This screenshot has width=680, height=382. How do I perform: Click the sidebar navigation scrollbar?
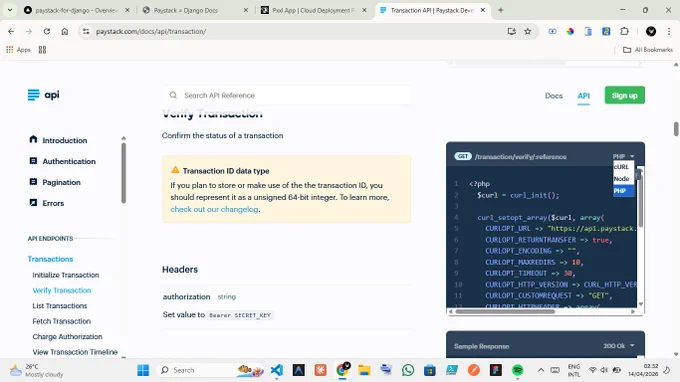click(x=124, y=173)
